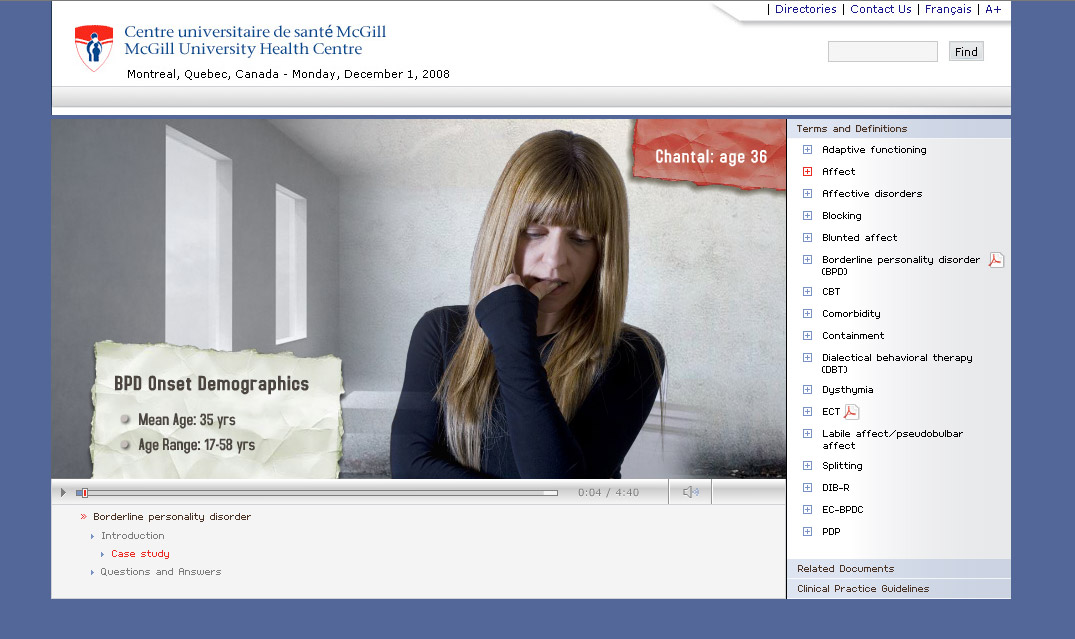1075x639 pixels.
Task: Expand the PDP definition
Action: 808,531
